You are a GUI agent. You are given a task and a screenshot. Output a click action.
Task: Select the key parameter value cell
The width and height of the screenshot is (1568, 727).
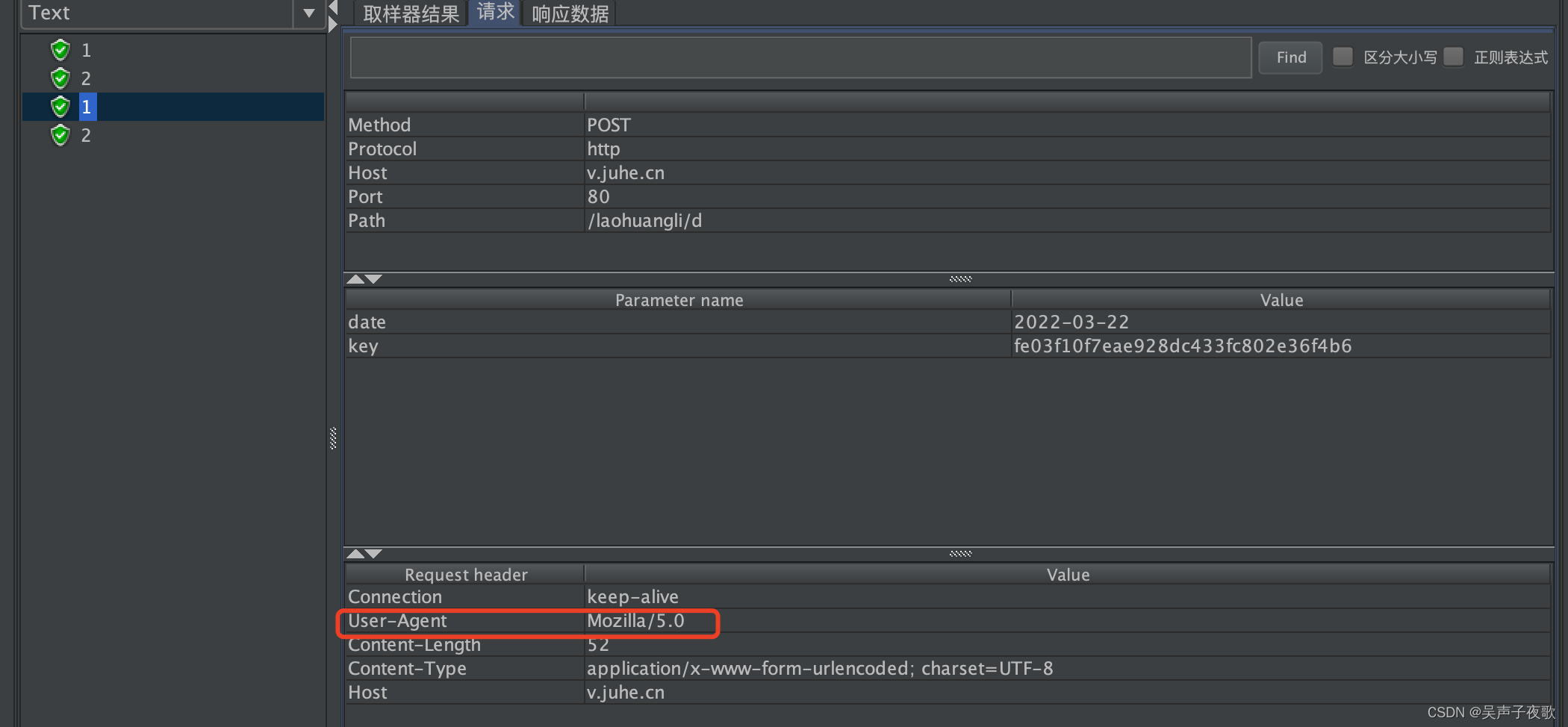(1281, 346)
